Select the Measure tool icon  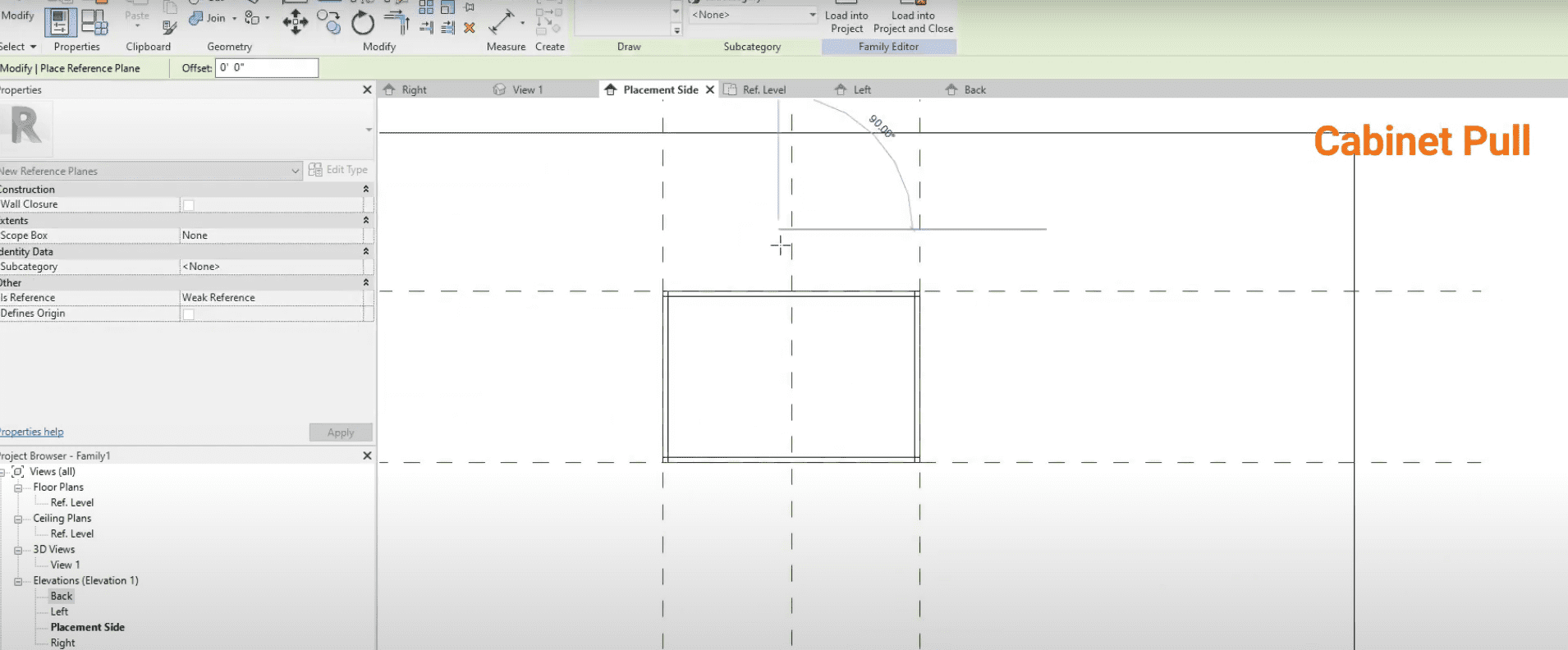(502, 21)
